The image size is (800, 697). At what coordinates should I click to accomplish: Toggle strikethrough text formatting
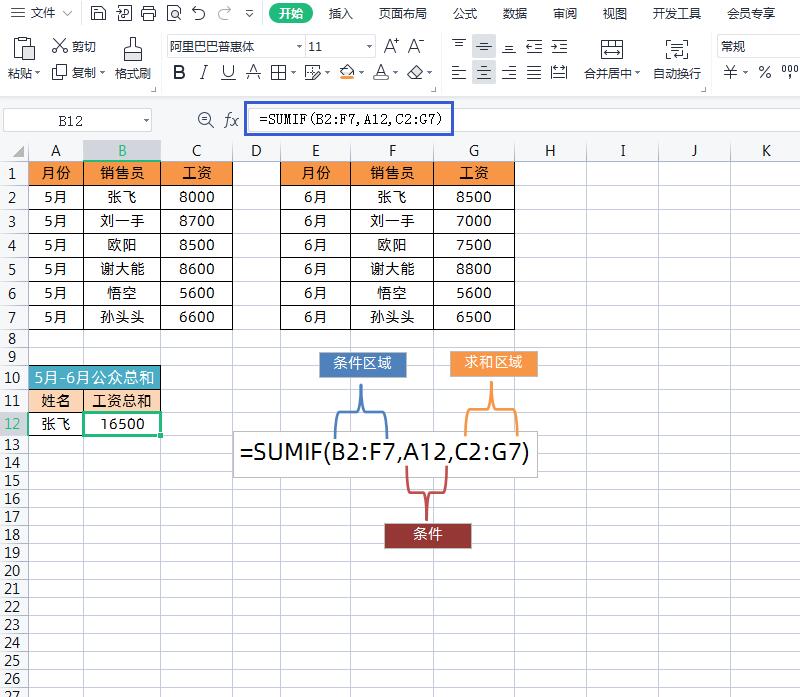pos(253,72)
